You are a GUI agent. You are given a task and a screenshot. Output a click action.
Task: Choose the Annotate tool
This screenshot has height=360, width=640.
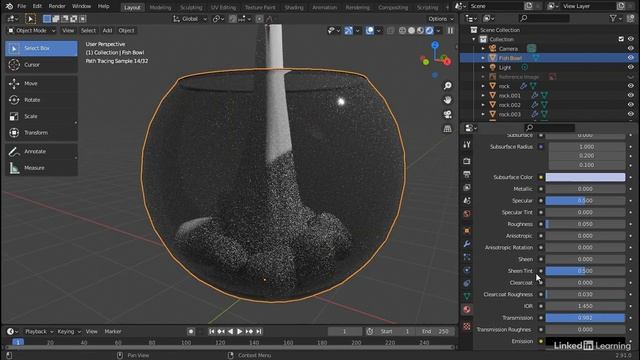coord(41,151)
